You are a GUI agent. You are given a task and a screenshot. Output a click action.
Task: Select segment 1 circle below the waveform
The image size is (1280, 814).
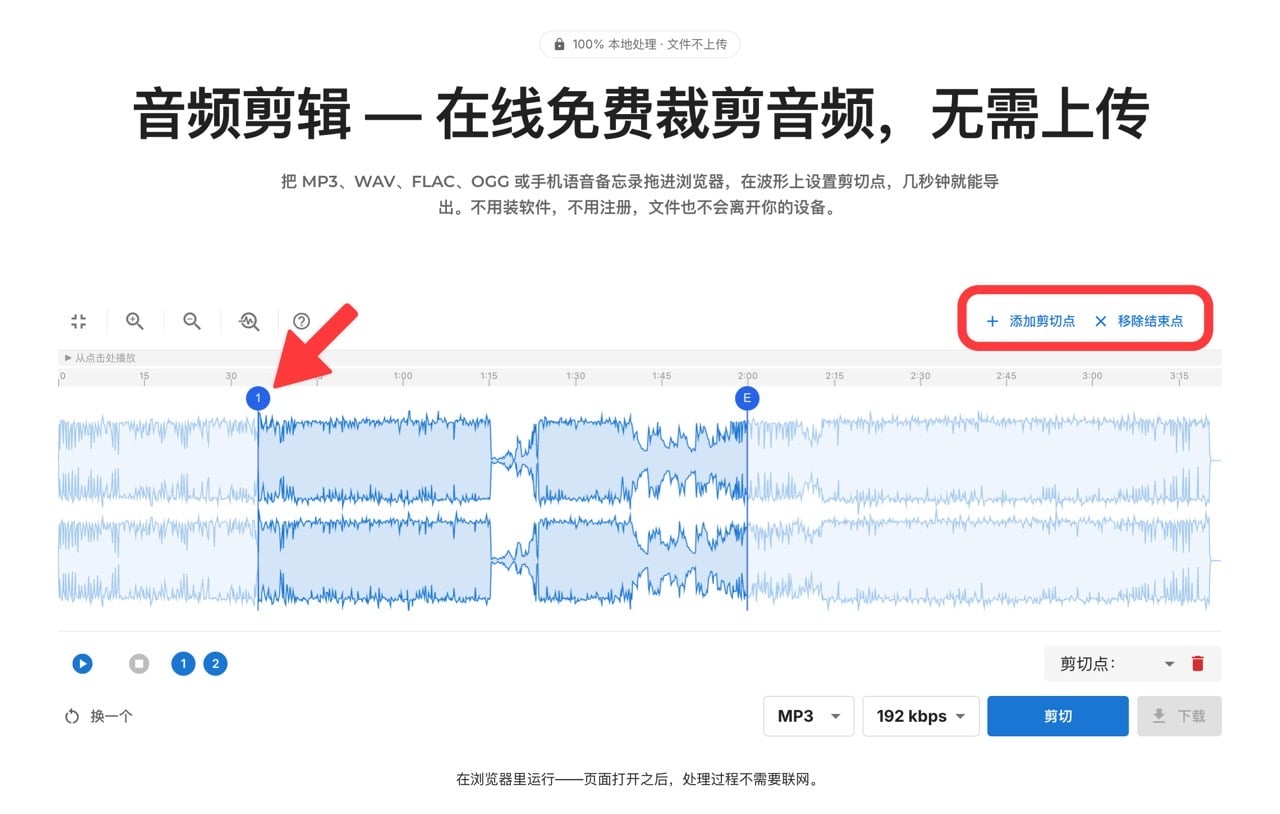click(183, 663)
